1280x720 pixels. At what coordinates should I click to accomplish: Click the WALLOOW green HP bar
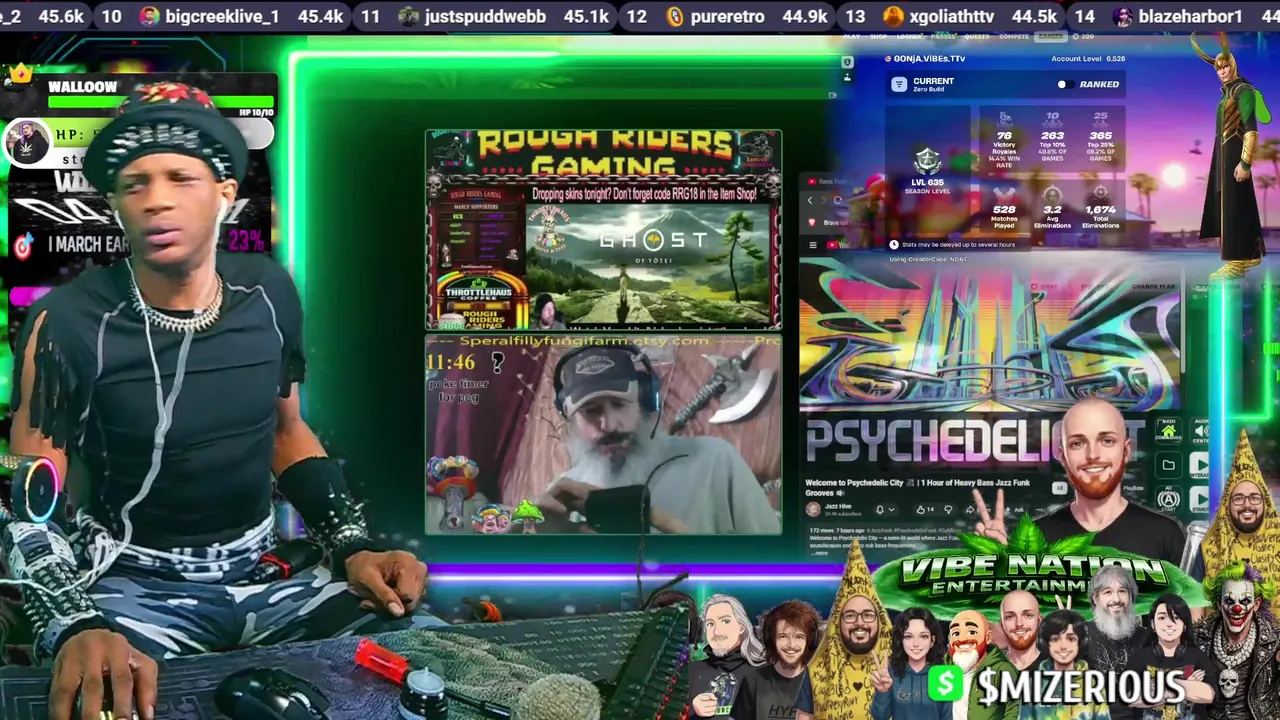click(x=161, y=102)
